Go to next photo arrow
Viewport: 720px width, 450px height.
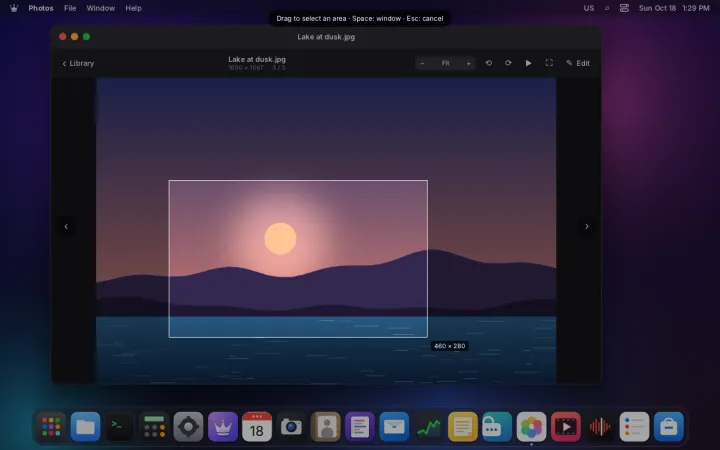tap(586, 226)
